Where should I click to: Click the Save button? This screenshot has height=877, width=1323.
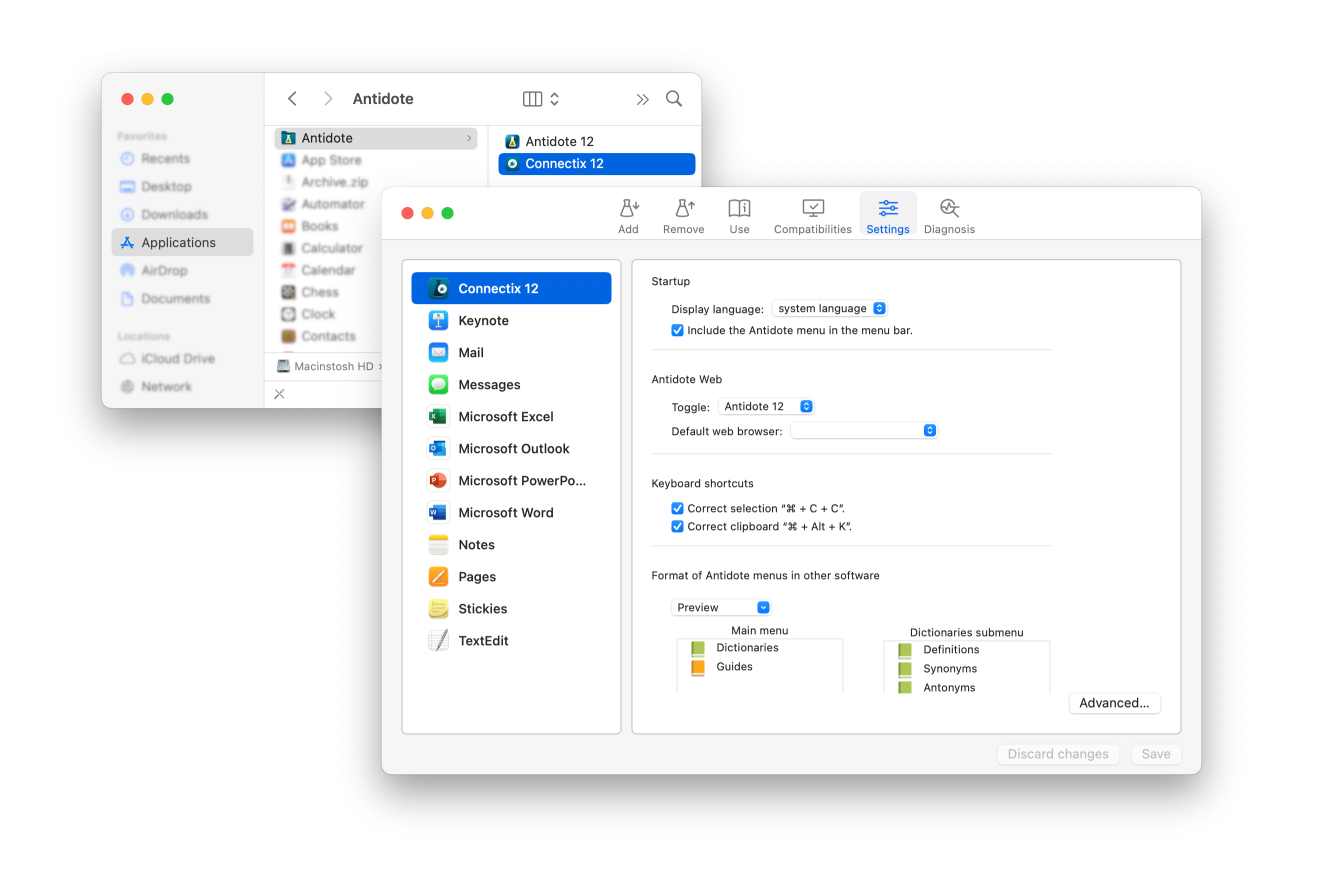[x=1155, y=754]
